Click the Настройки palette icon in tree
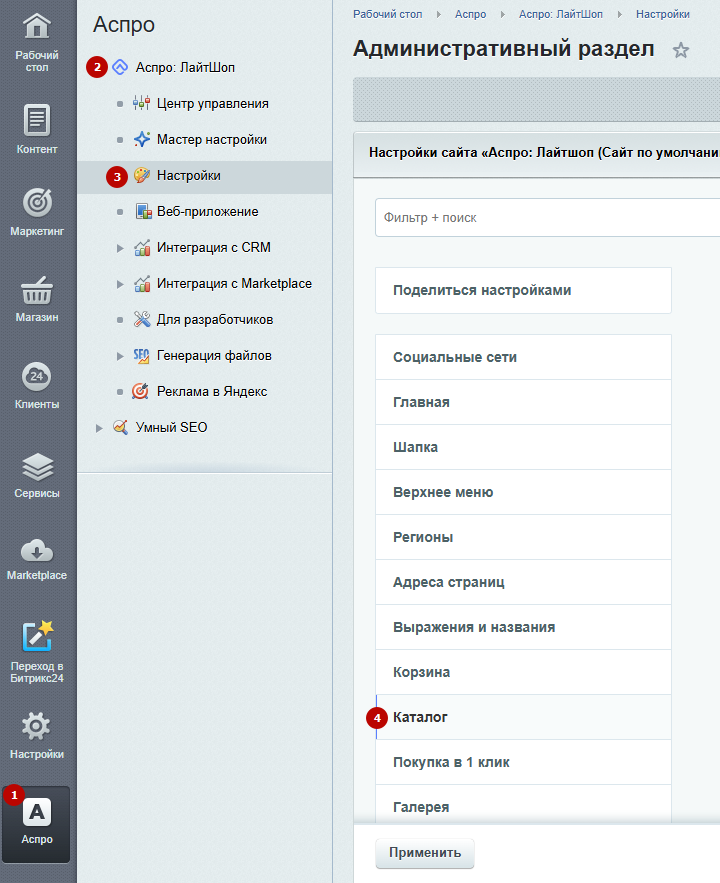 [141, 175]
